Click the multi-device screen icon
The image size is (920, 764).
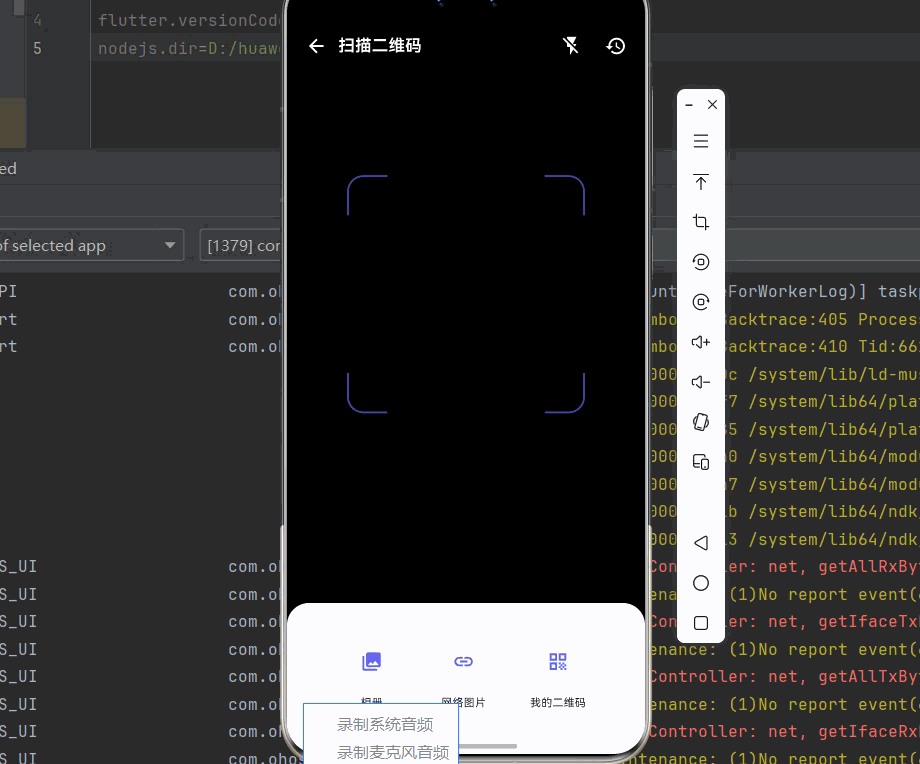(701, 462)
